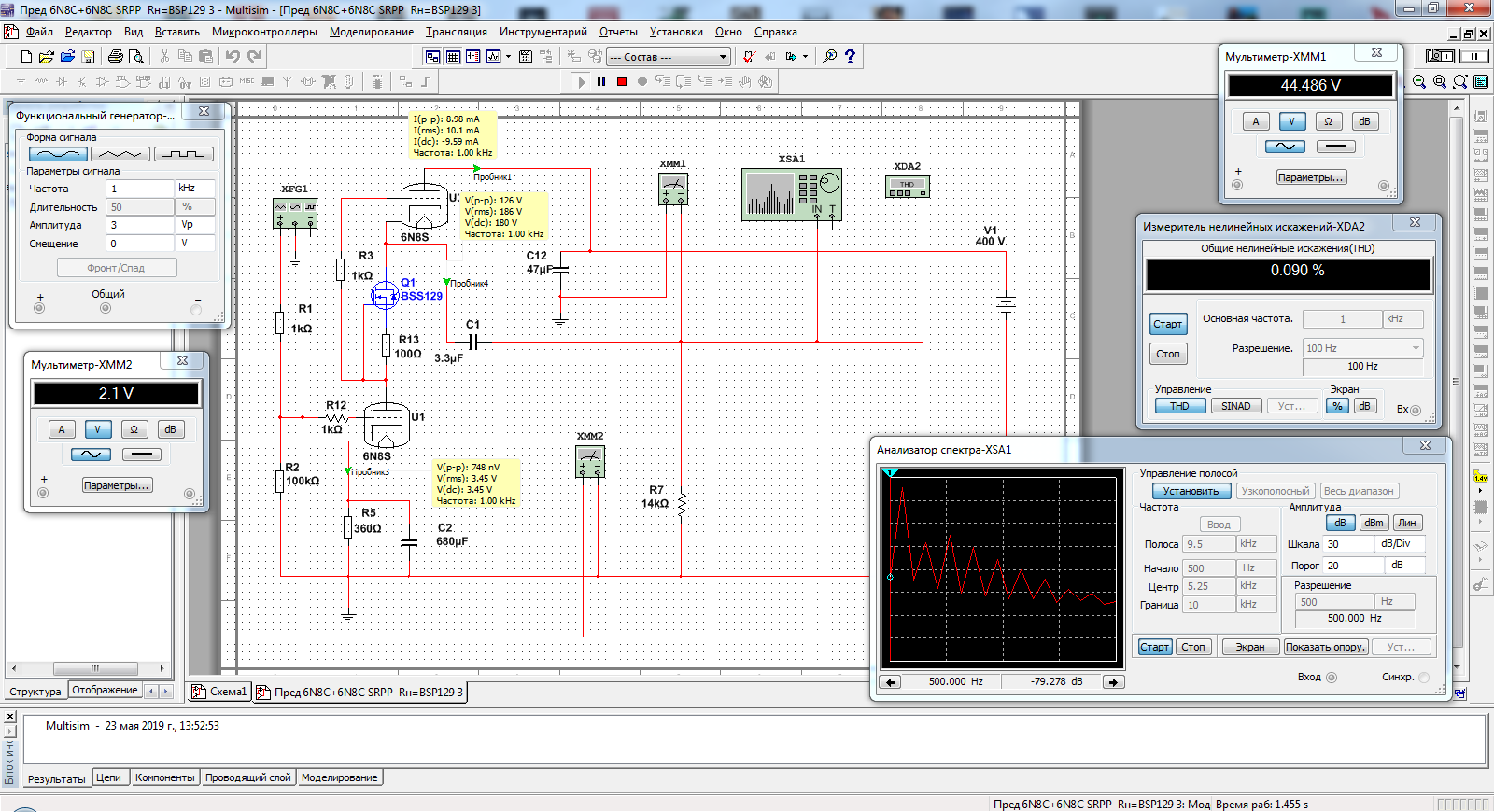
Task: Open offset unit V dropdown in generator
Action: 196,244
